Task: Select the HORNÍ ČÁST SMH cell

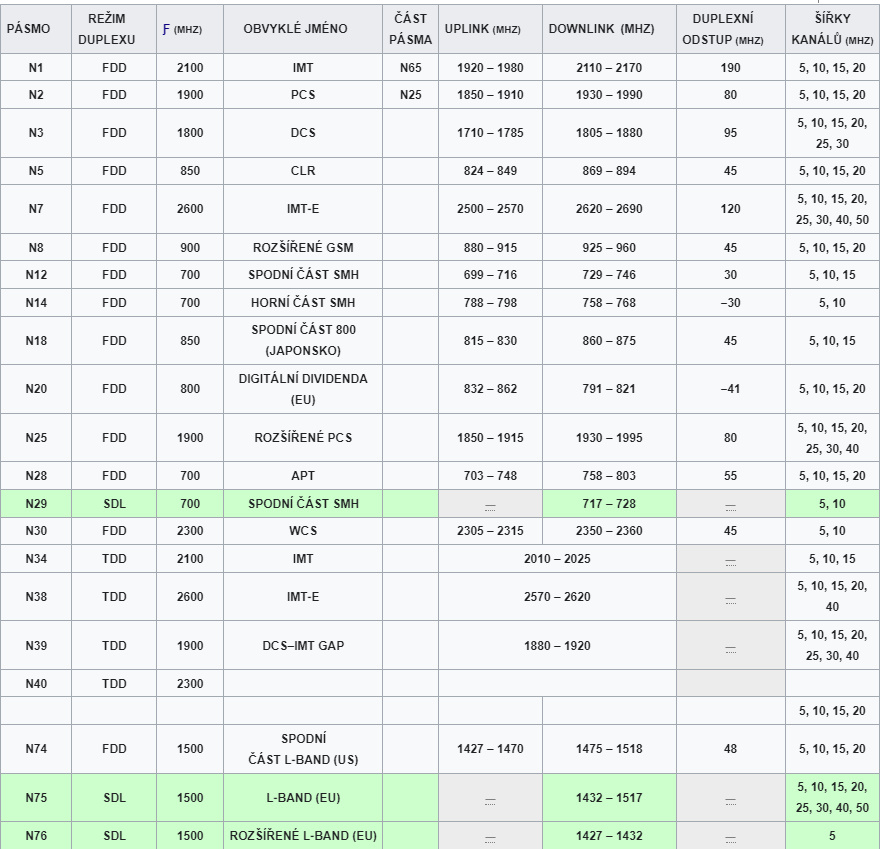Action: pos(302,303)
